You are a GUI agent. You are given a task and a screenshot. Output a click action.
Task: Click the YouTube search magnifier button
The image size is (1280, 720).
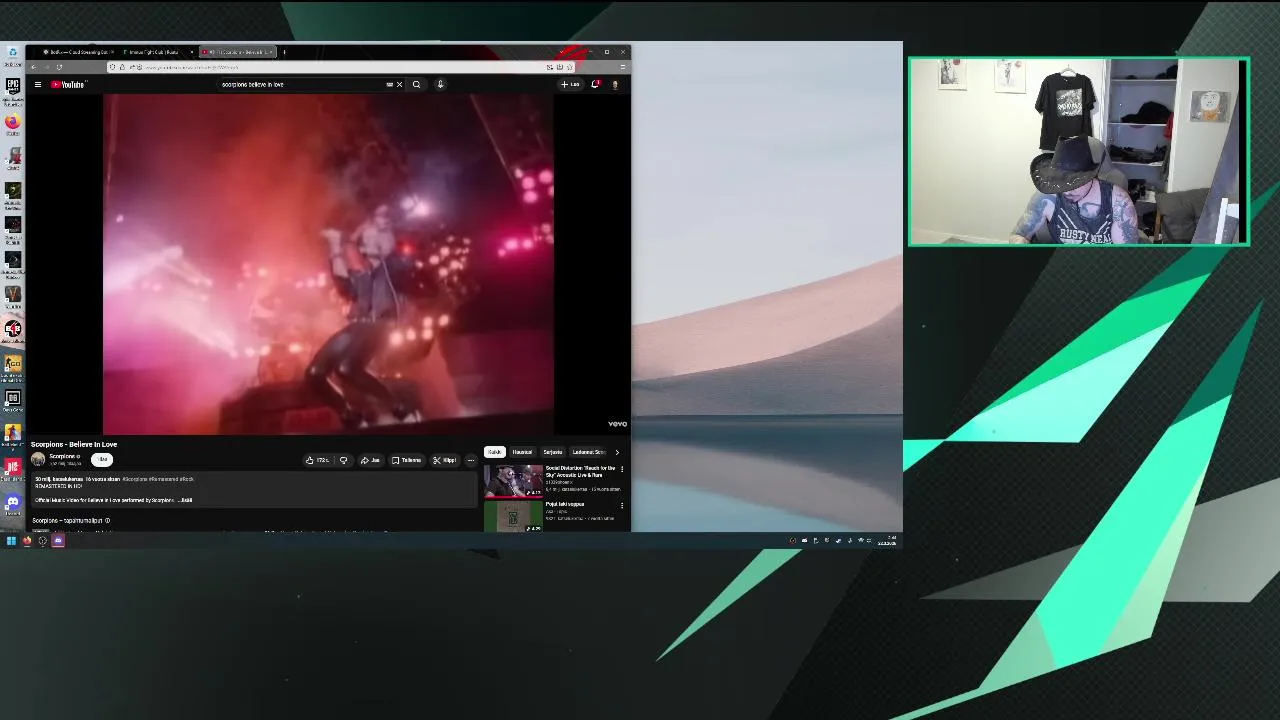[416, 84]
